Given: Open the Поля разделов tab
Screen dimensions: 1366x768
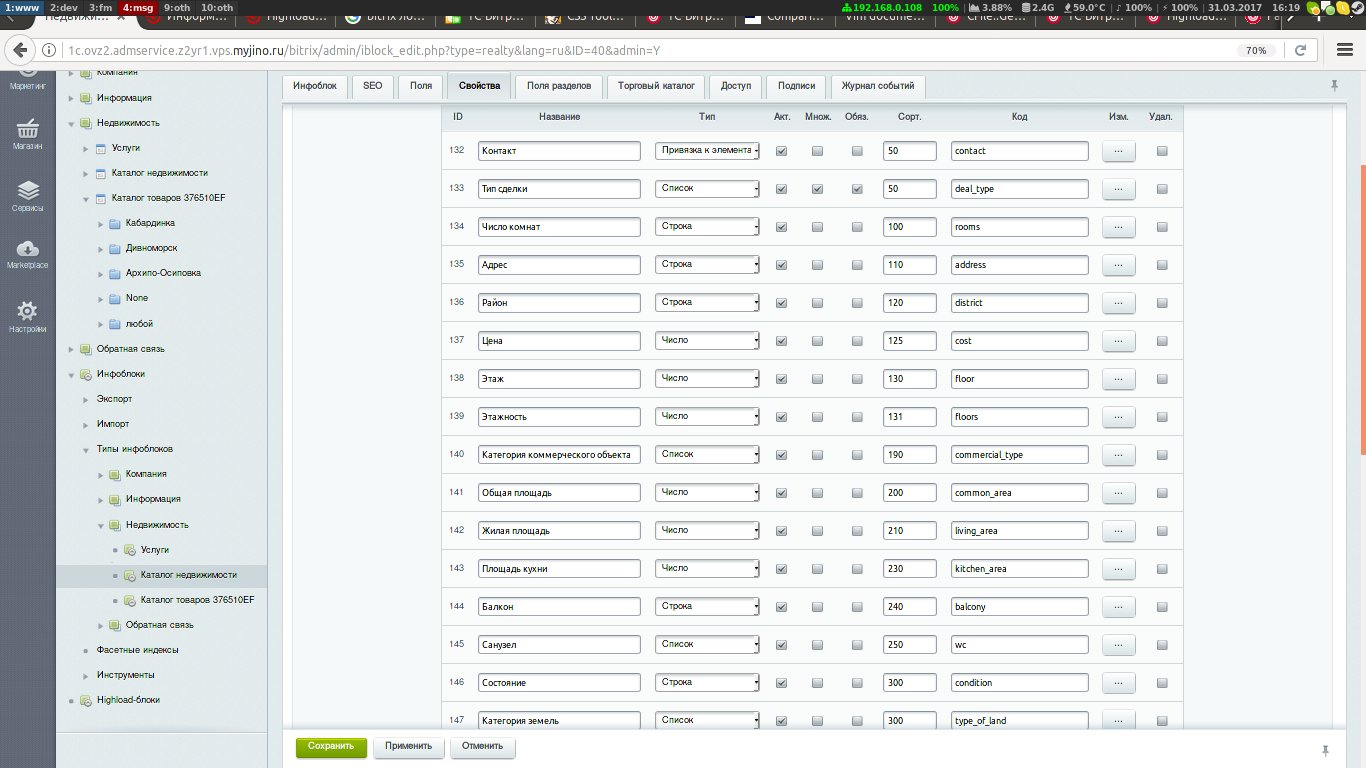Looking at the screenshot, I should pos(559,86).
